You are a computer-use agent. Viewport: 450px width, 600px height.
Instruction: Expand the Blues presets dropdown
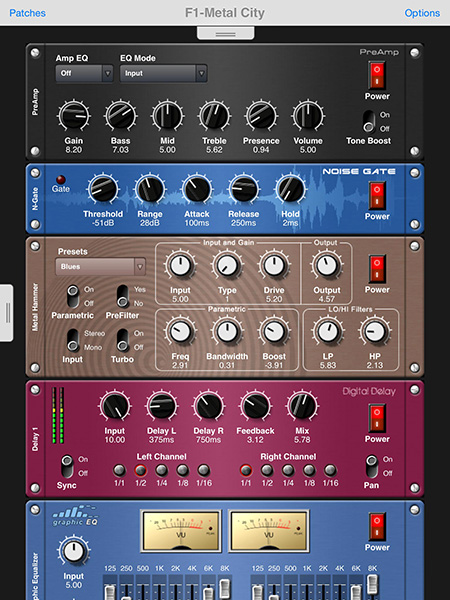click(x=101, y=266)
